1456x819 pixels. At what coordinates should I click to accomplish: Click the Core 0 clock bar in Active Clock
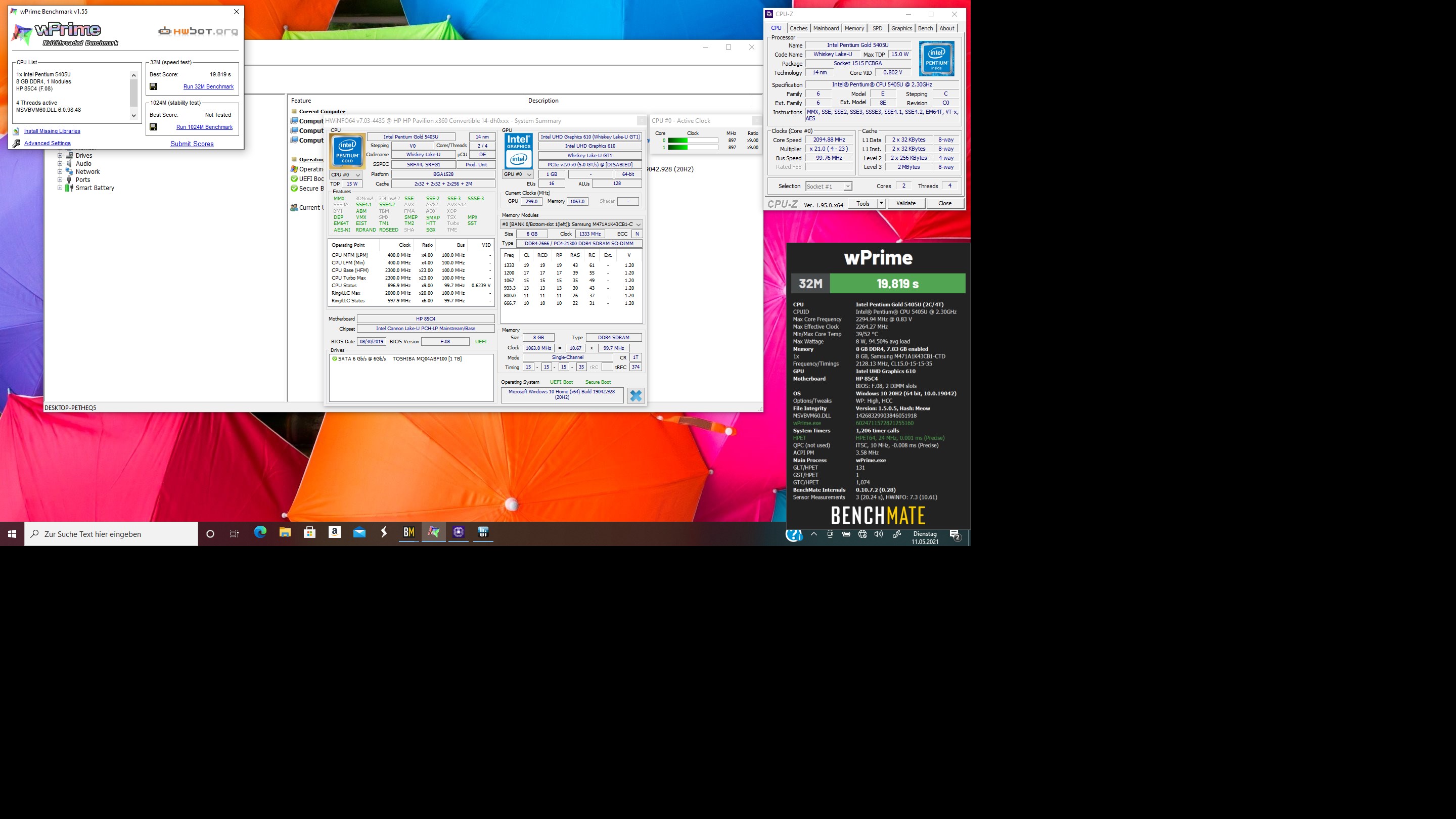(x=693, y=140)
